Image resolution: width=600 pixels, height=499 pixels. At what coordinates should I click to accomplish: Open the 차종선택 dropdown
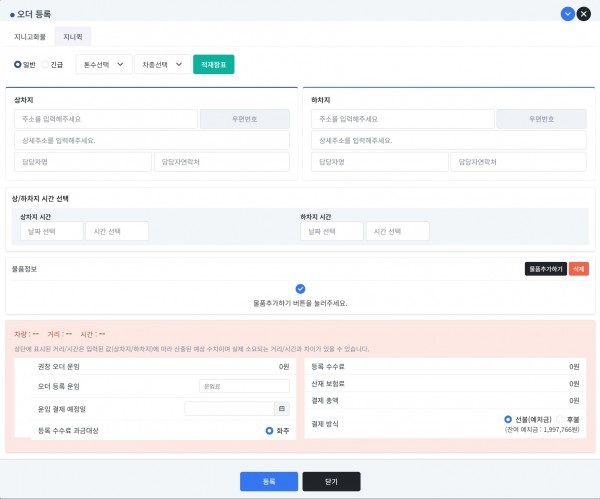coord(162,64)
